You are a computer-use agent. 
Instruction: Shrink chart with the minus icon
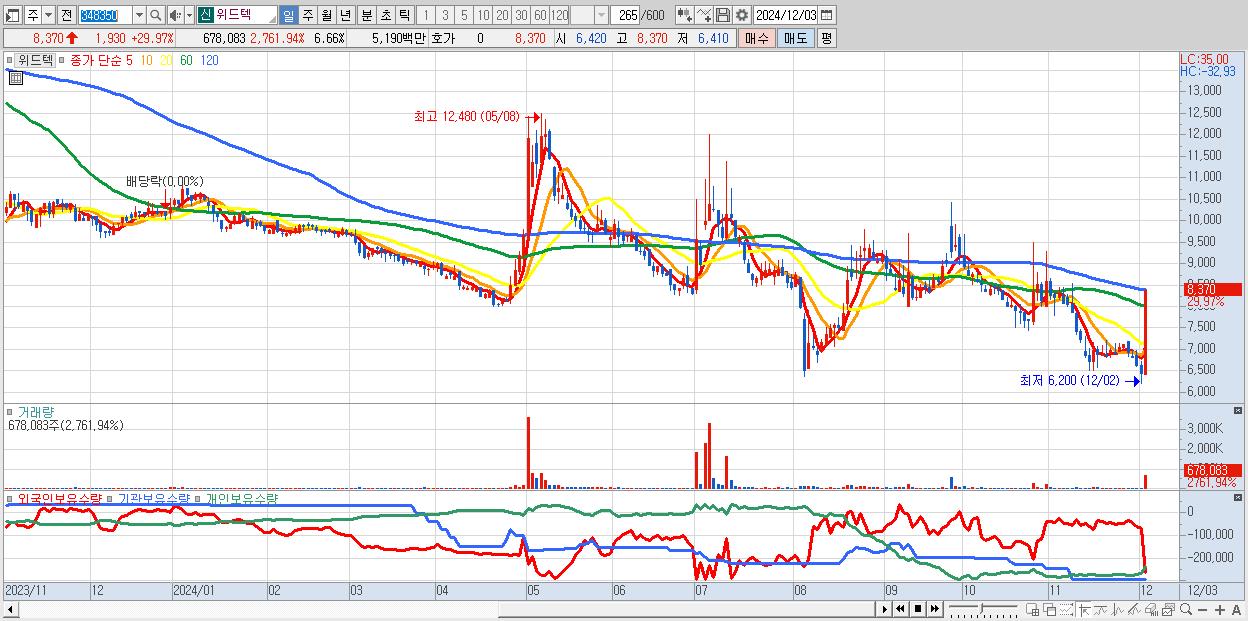point(1202,610)
